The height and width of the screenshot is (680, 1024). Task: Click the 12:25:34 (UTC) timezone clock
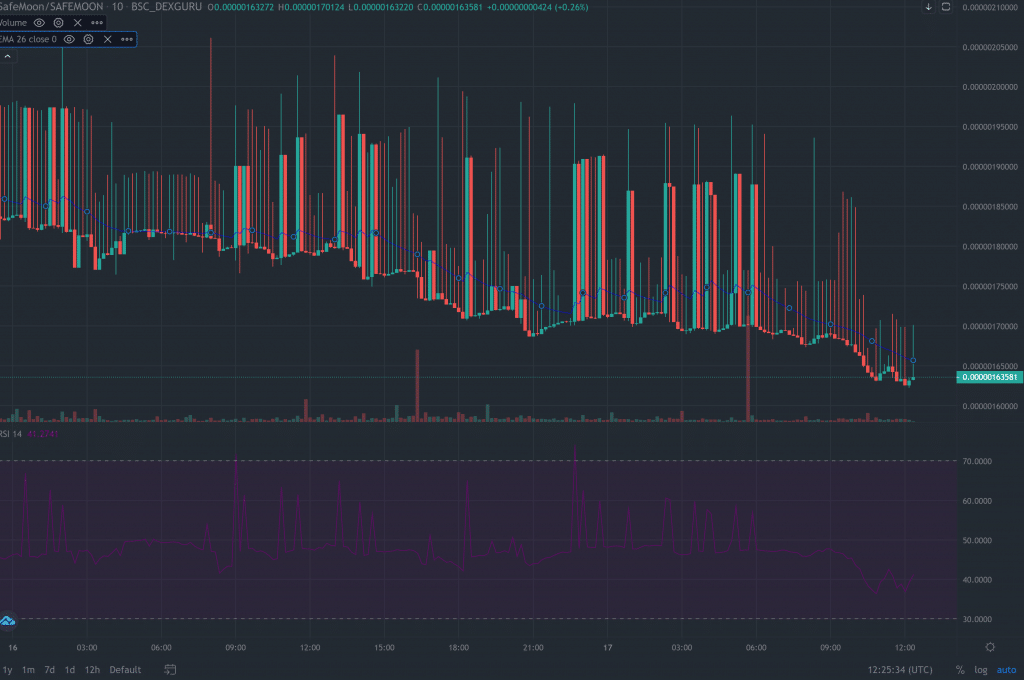900,670
